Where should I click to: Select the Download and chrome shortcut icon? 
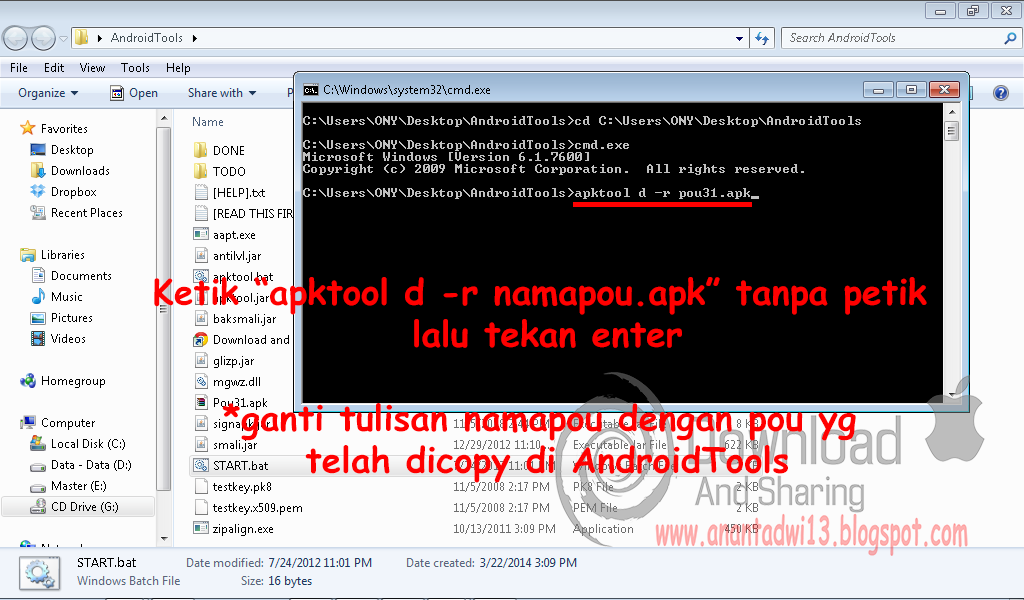point(200,339)
